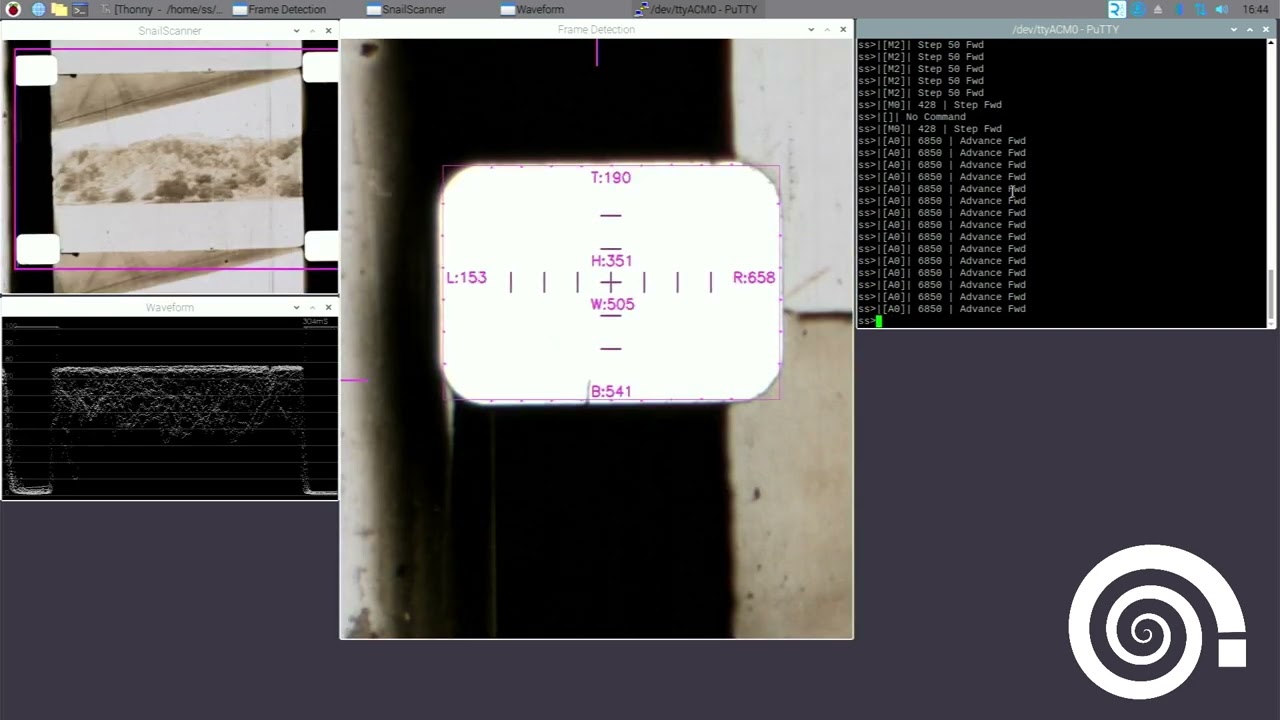Image resolution: width=1280 pixels, height=720 pixels.
Task: Maximize the Waveform window
Action: [312, 307]
